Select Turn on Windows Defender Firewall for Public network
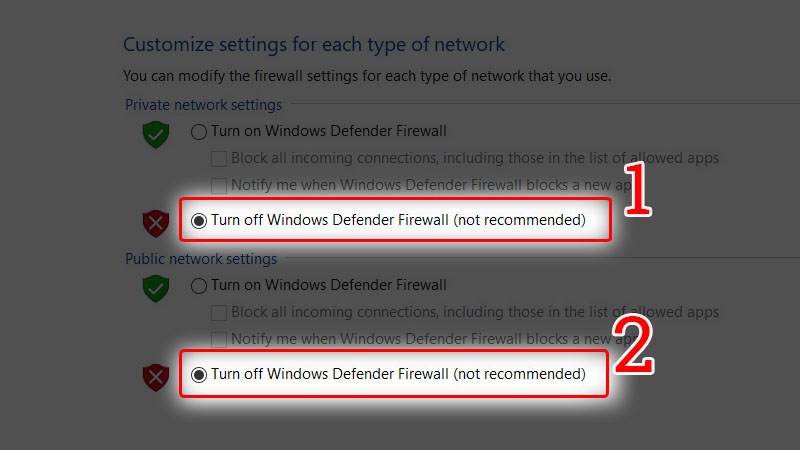This screenshot has height=450, width=800. (x=199, y=286)
